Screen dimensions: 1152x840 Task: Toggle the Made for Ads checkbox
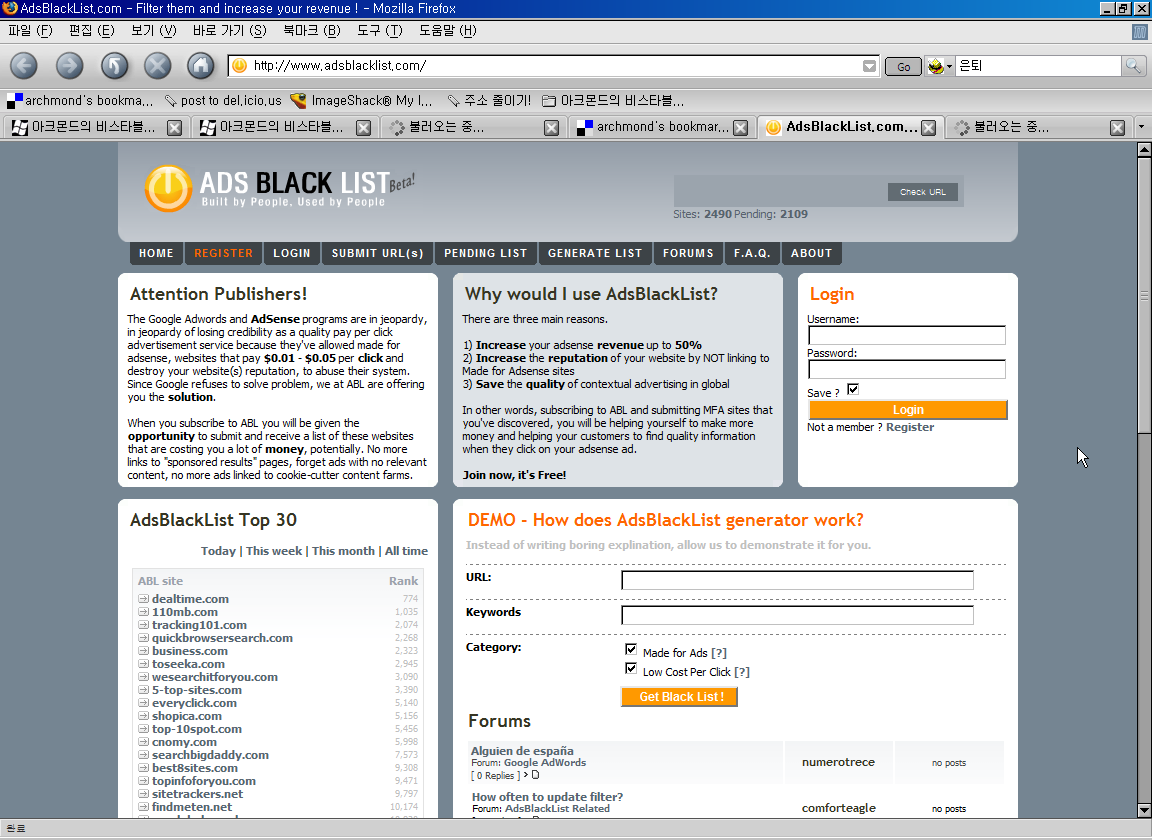click(630, 650)
